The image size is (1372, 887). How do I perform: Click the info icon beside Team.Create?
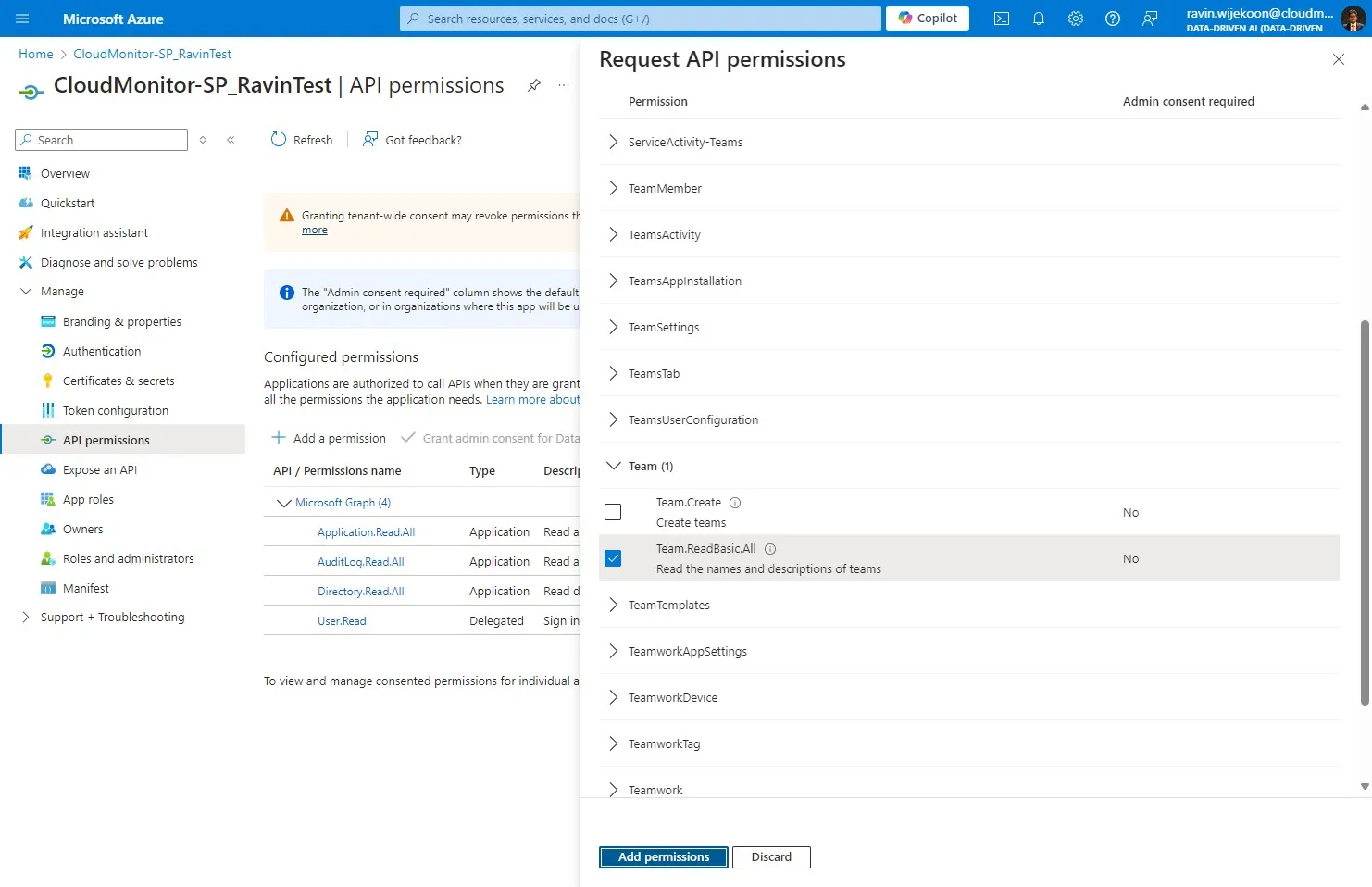(x=735, y=503)
